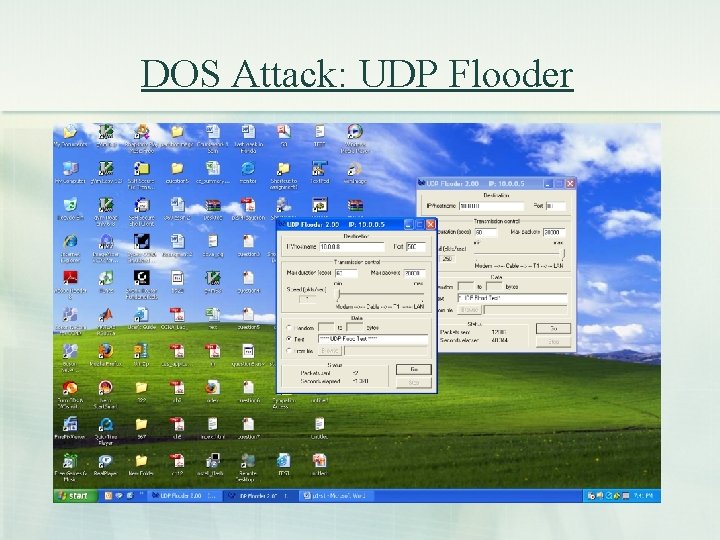The height and width of the screenshot is (540, 720).
Task: Click the Browse button in the back UDP Flooder window
Action: click(x=469, y=310)
